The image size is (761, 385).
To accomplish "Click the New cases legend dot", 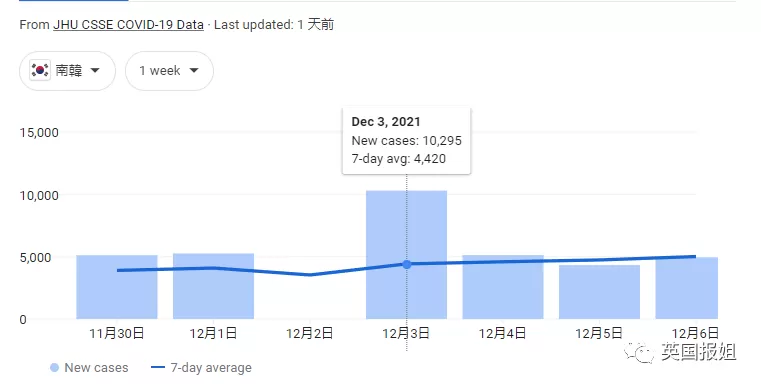I will tap(54, 368).
